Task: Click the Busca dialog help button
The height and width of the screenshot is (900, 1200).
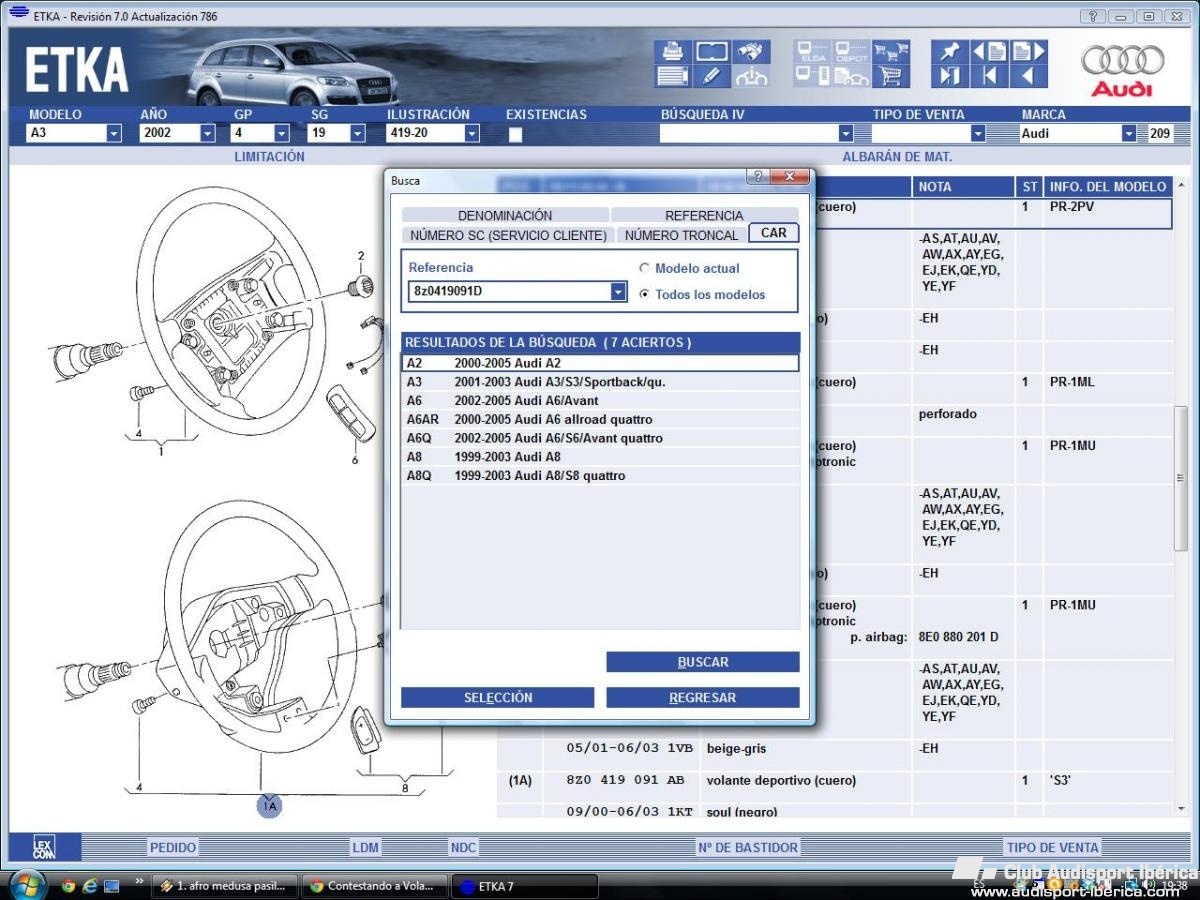Action: (759, 176)
